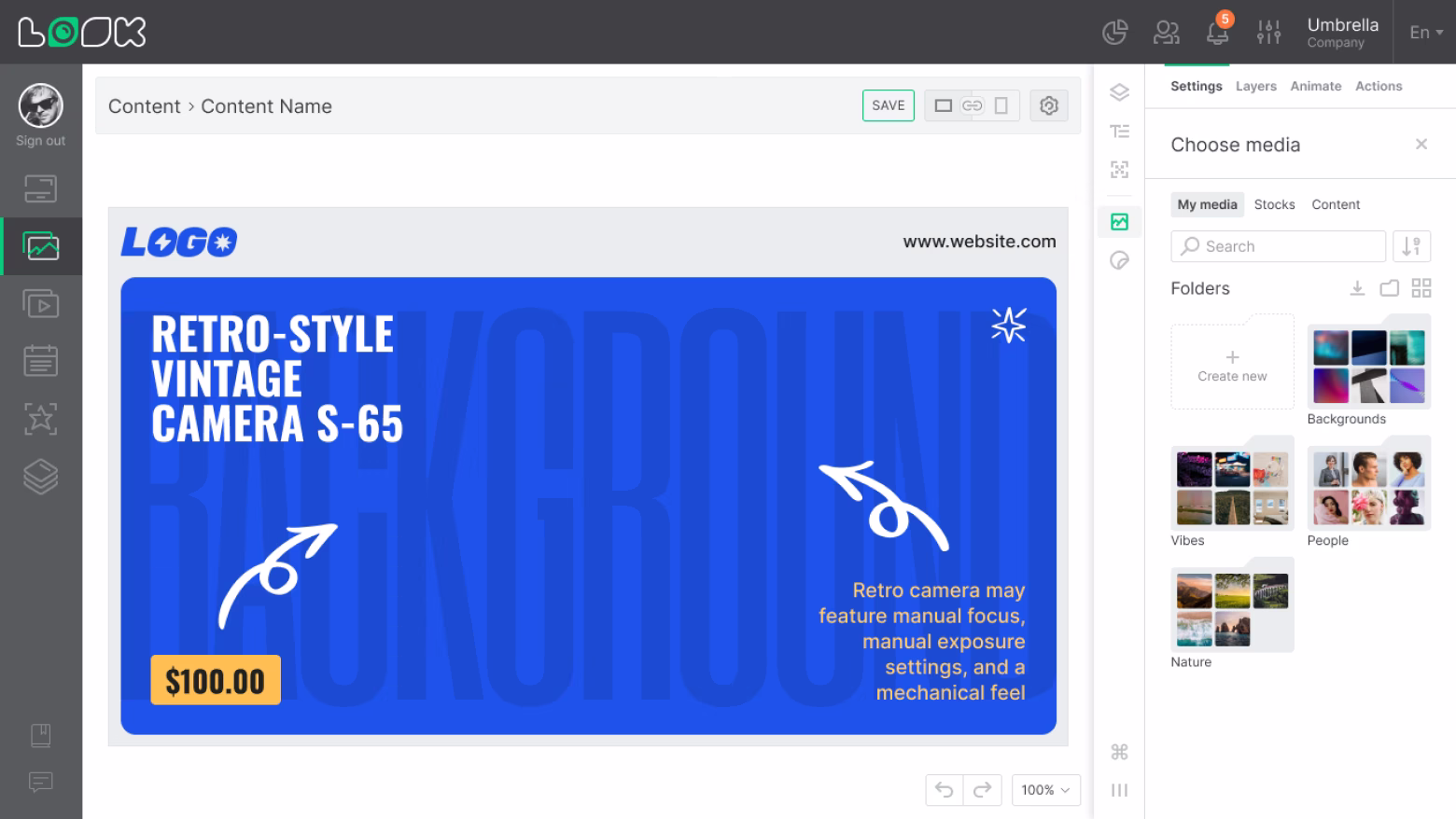This screenshot has width=1456, height=819.
Task: Open the People folder
Action: pyautogui.click(x=1368, y=493)
